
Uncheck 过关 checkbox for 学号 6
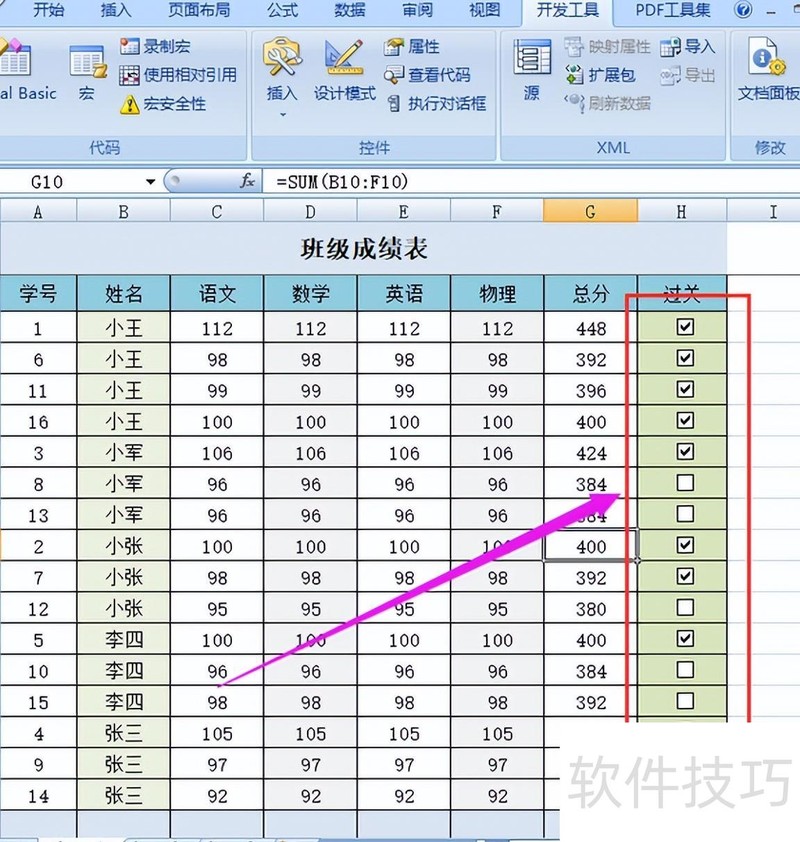(685, 358)
